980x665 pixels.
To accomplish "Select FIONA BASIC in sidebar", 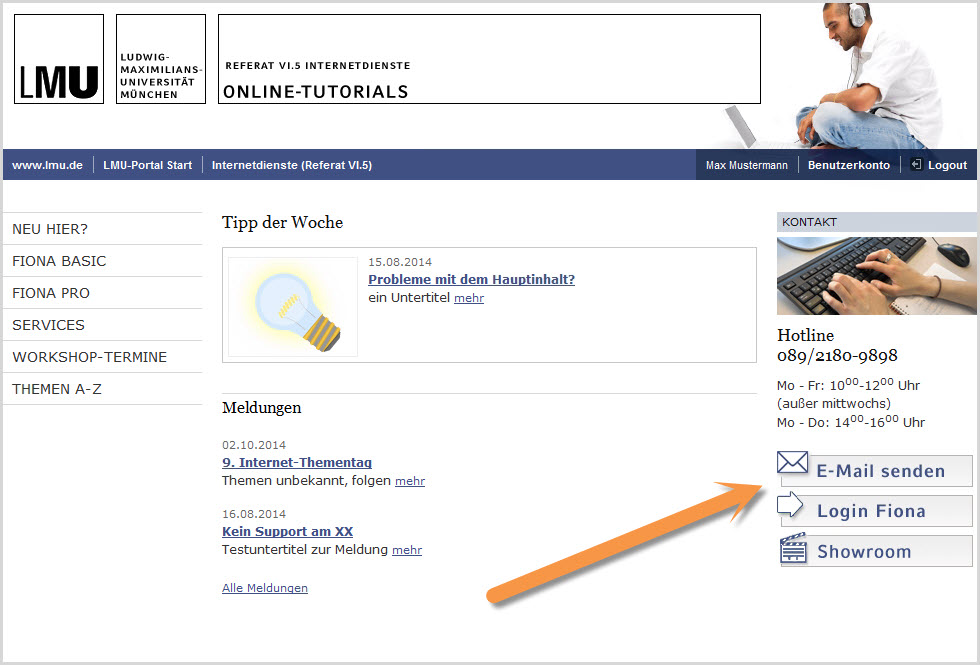I will 102,261.
